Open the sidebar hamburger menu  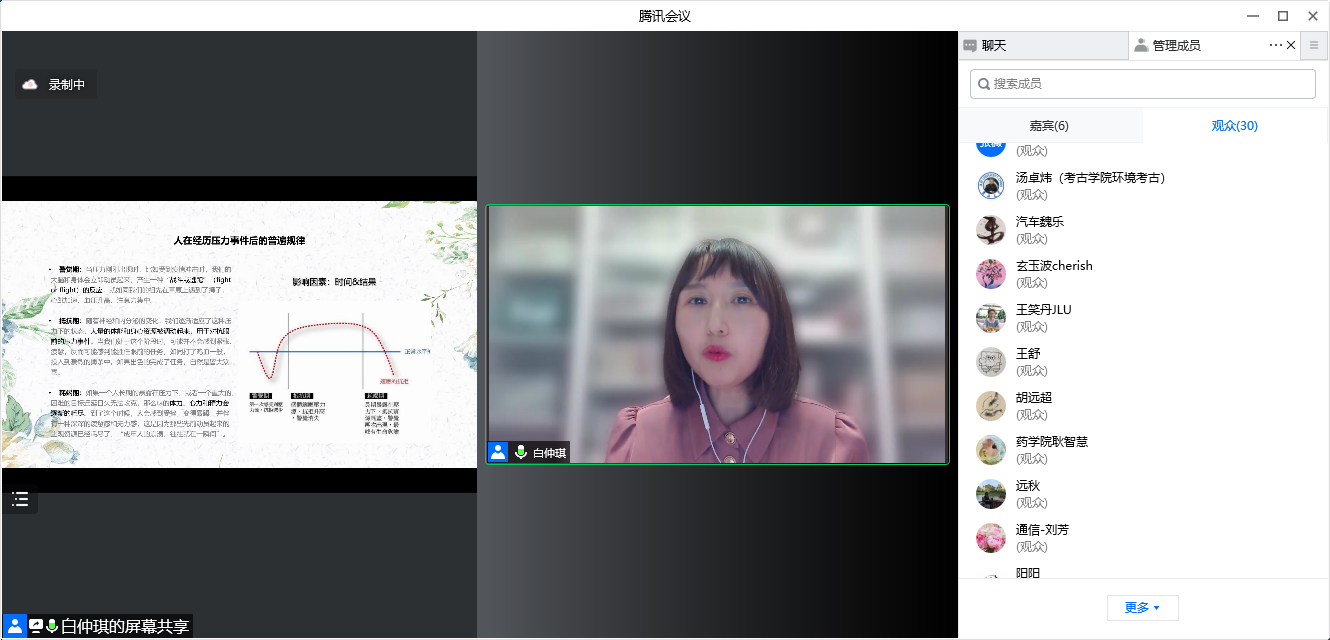1314,45
